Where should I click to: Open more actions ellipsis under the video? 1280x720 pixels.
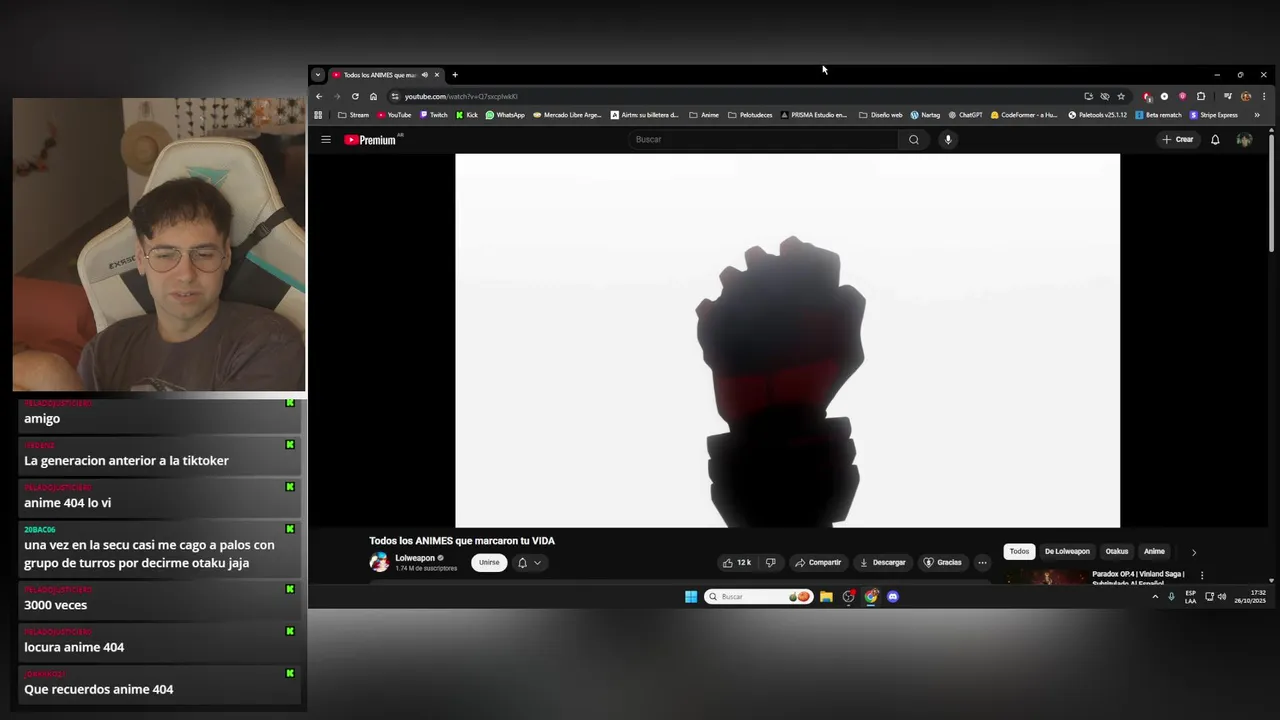click(x=982, y=563)
